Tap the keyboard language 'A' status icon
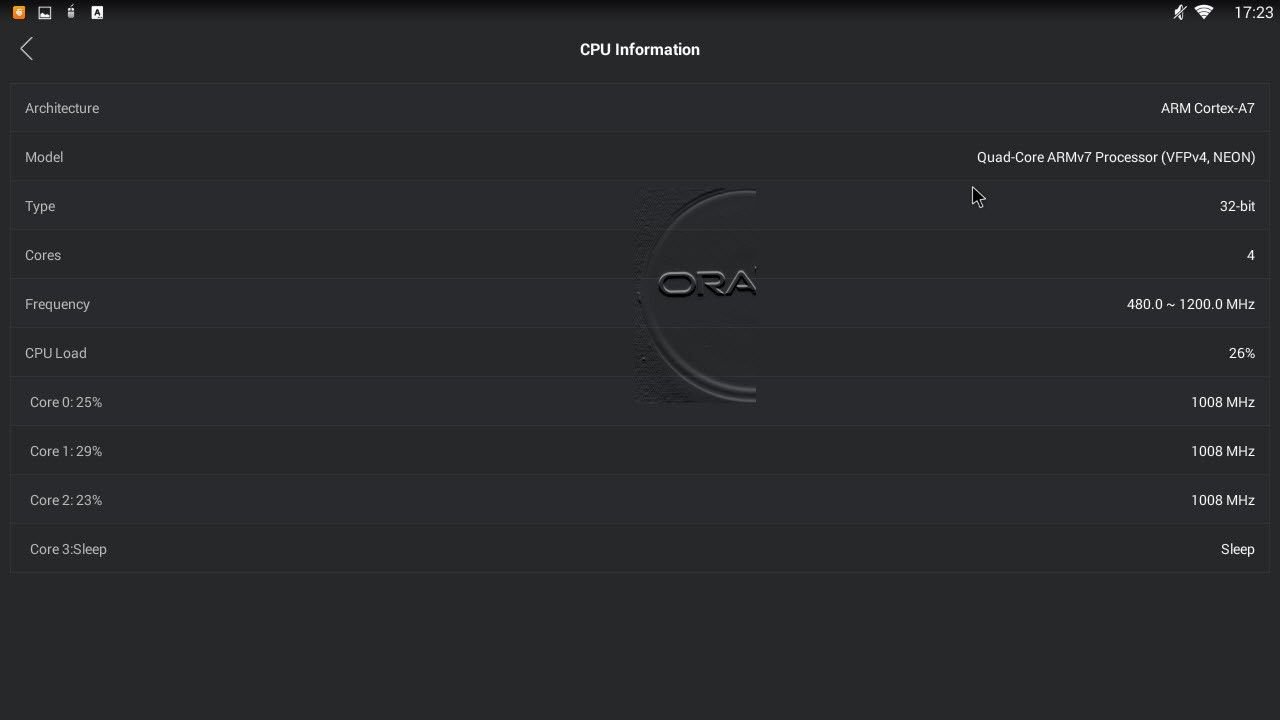The image size is (1280, 720). pyautogui.click(x=97, y=13)
